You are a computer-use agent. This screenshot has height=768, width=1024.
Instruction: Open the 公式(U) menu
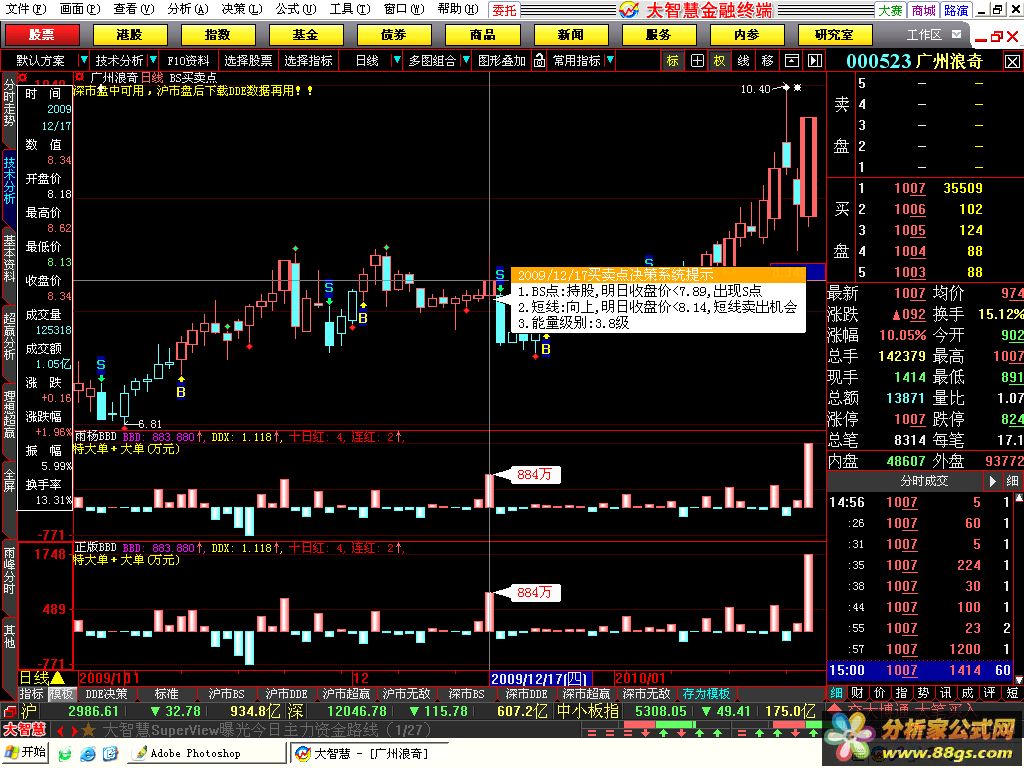295,9
